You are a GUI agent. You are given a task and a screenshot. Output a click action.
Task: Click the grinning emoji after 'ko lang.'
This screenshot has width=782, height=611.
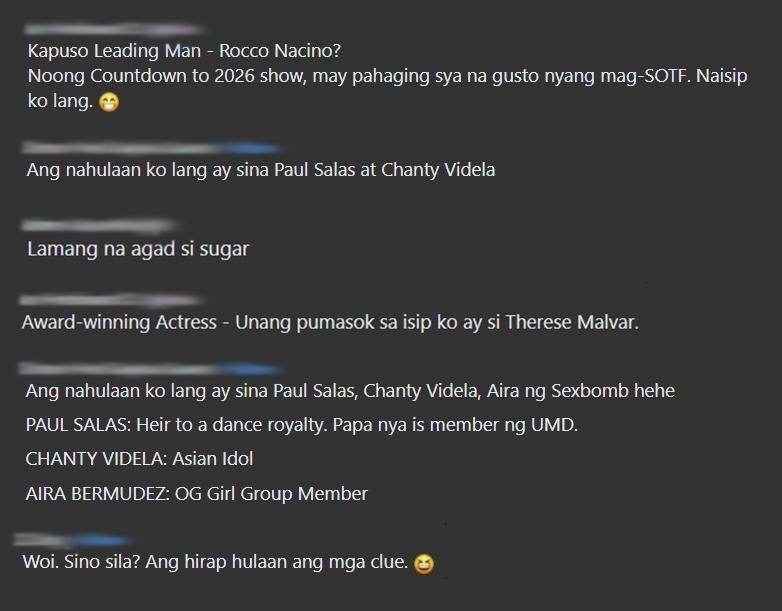[109, 102]
